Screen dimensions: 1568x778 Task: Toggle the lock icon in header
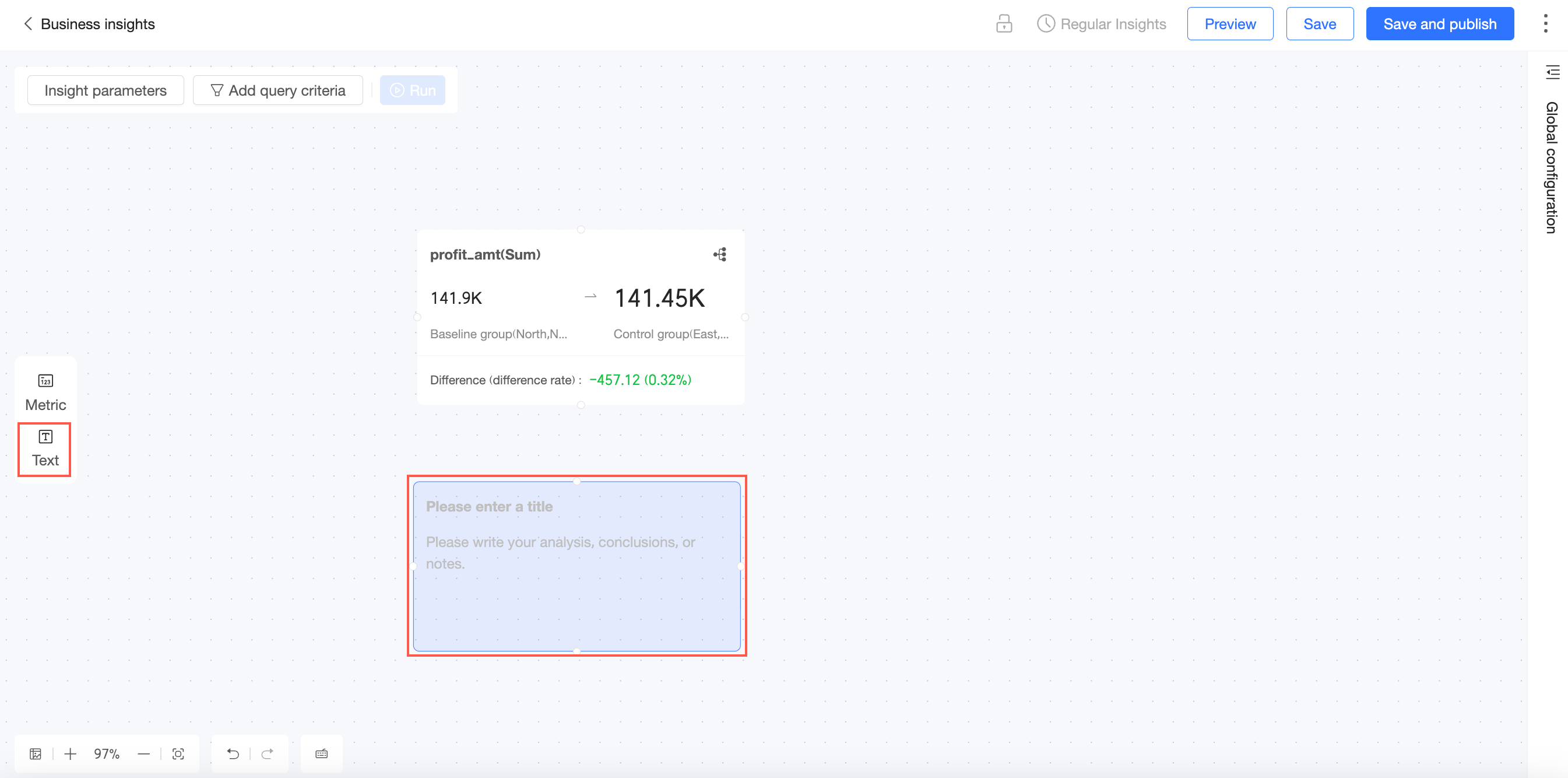[x=1004, y=24]
